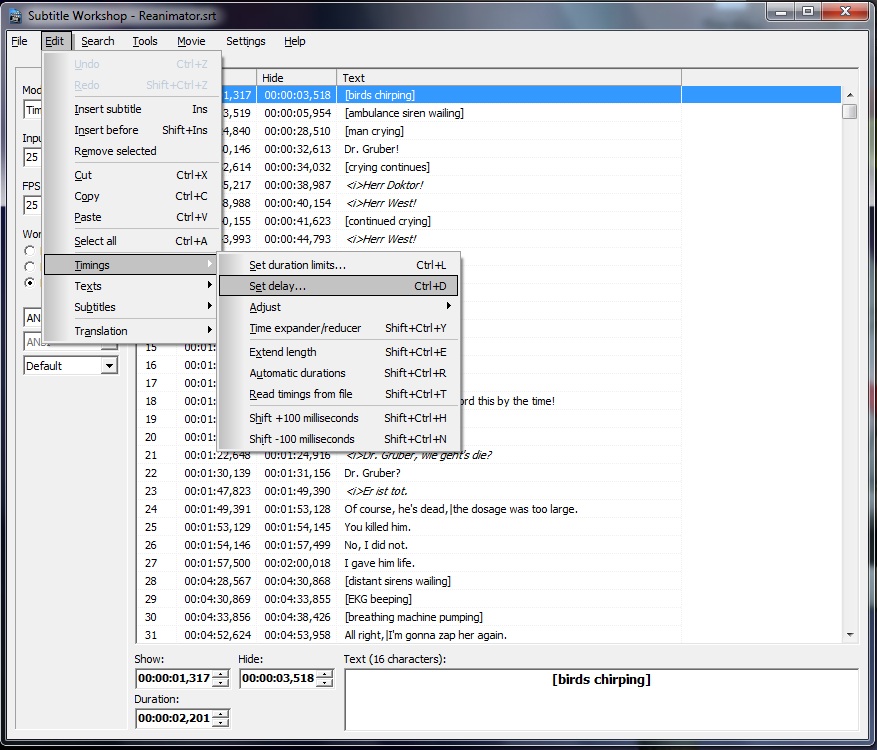Expand the Subtitles submenu
Image resolution: width=877 pixels, height=750 pixels.
click(132, 307)
